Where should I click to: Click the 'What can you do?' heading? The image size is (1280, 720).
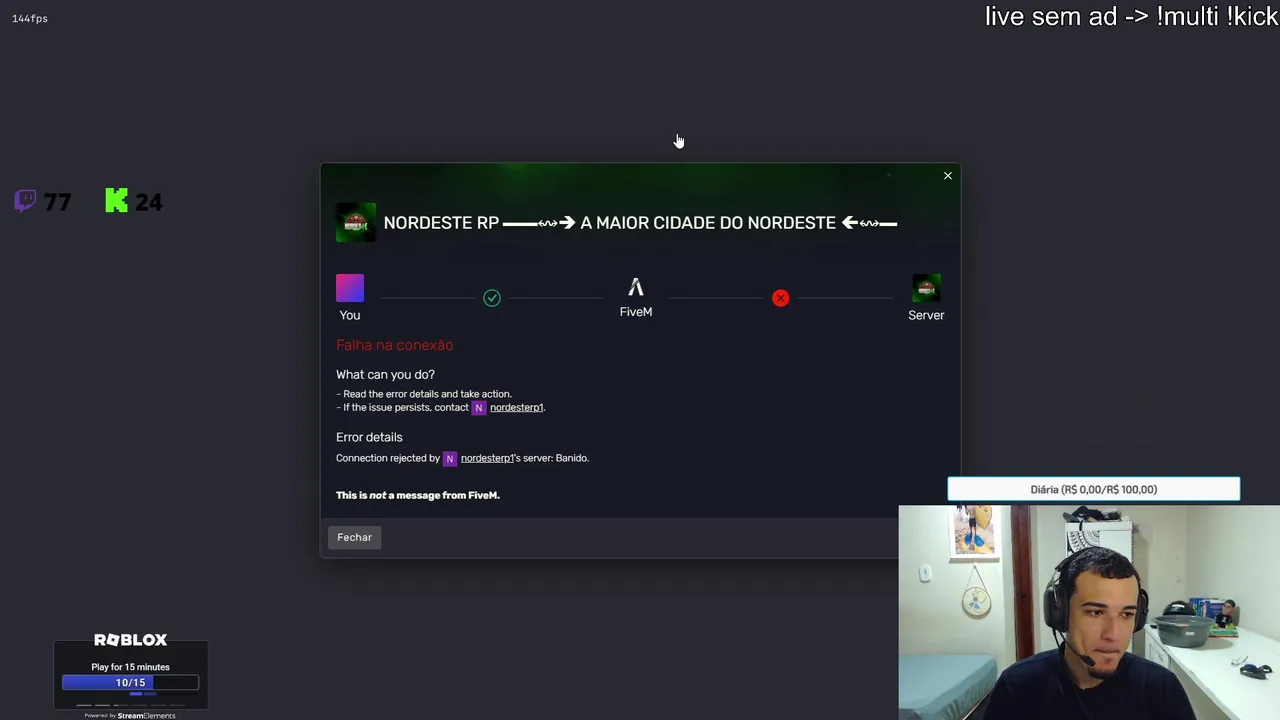[385, 374]
